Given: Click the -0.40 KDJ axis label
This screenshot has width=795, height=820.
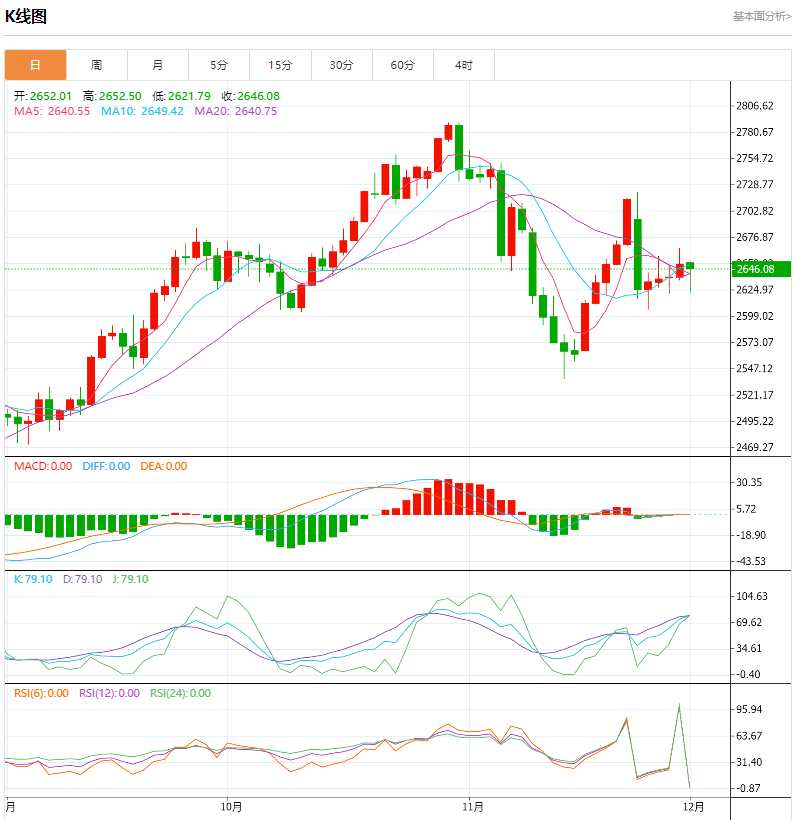Looking at the screenshot, I should coord(748,675).
